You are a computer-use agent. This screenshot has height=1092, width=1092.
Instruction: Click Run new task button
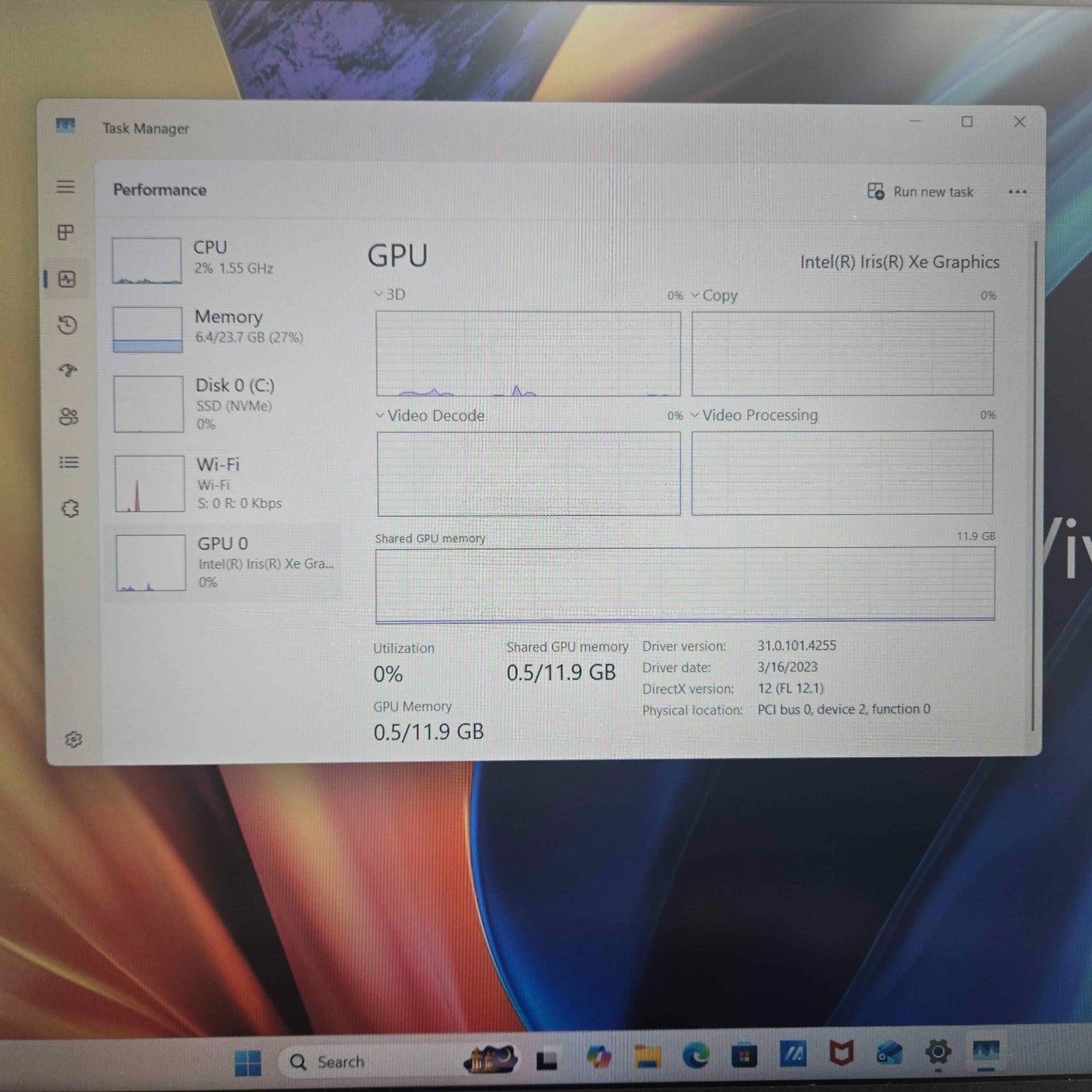point(920,191)
